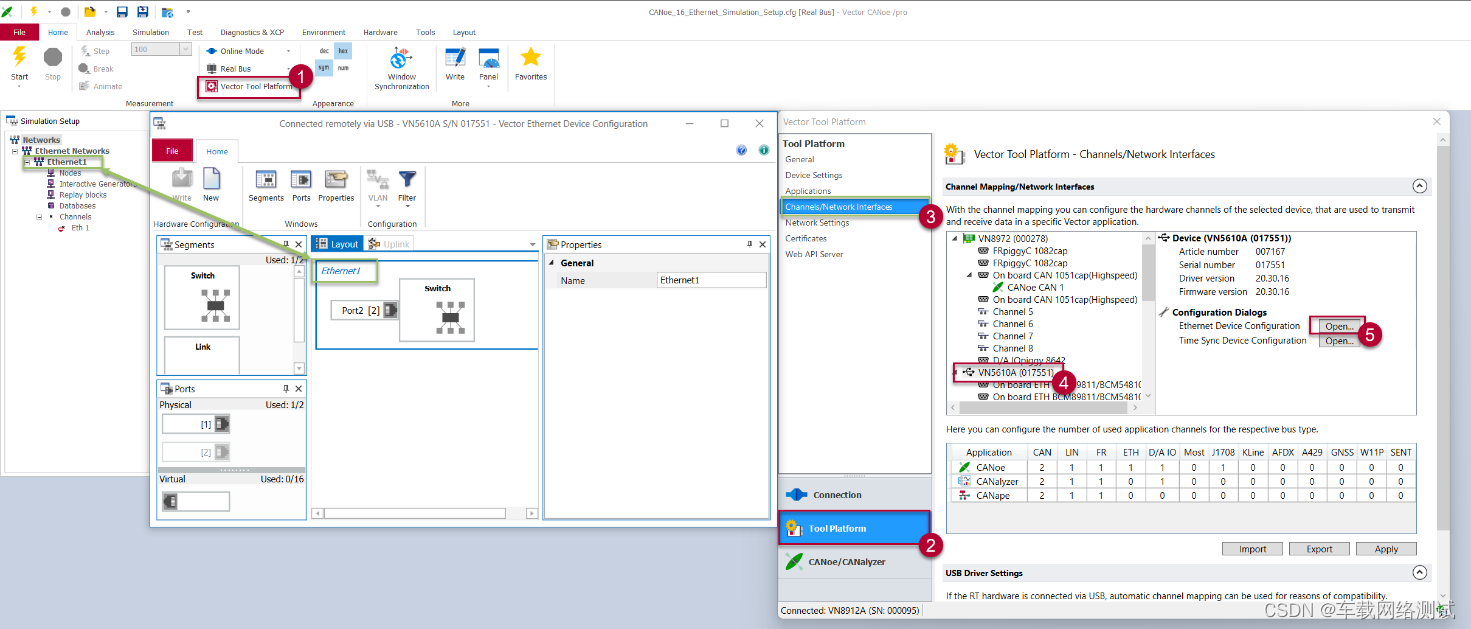Open Time Sync Device Configuration dialog
The height and width of the screenshot is (629, 1471).
tap(1339, 341)
